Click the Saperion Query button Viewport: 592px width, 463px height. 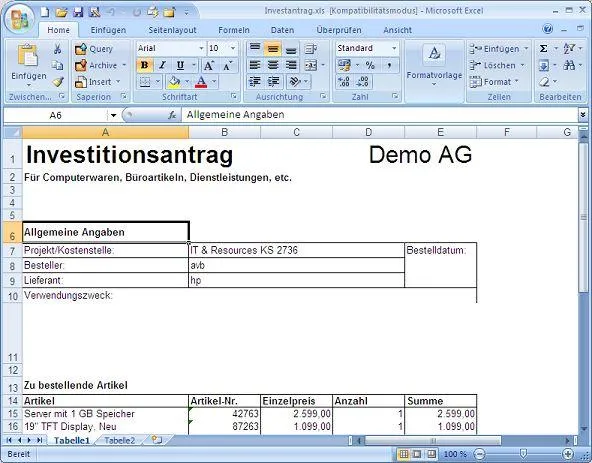[94, 49]
